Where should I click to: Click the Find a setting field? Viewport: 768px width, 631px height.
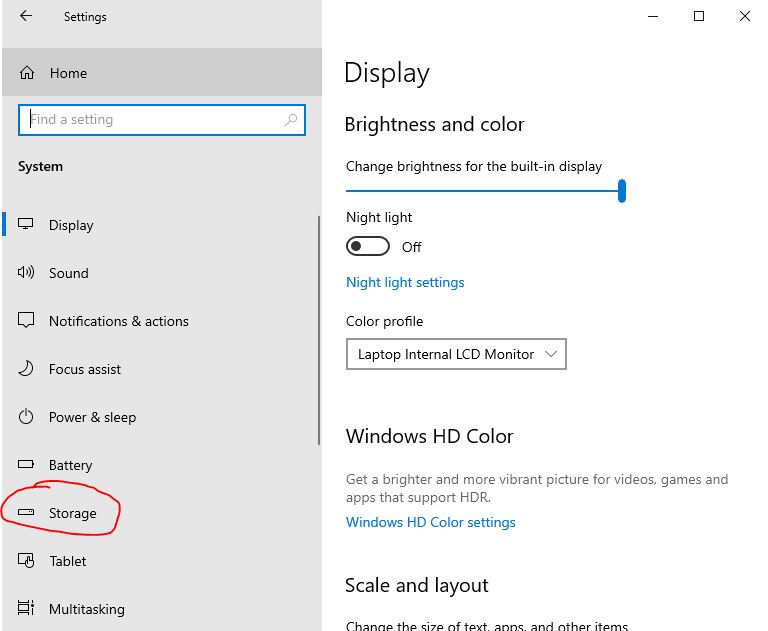click(162, 120)
